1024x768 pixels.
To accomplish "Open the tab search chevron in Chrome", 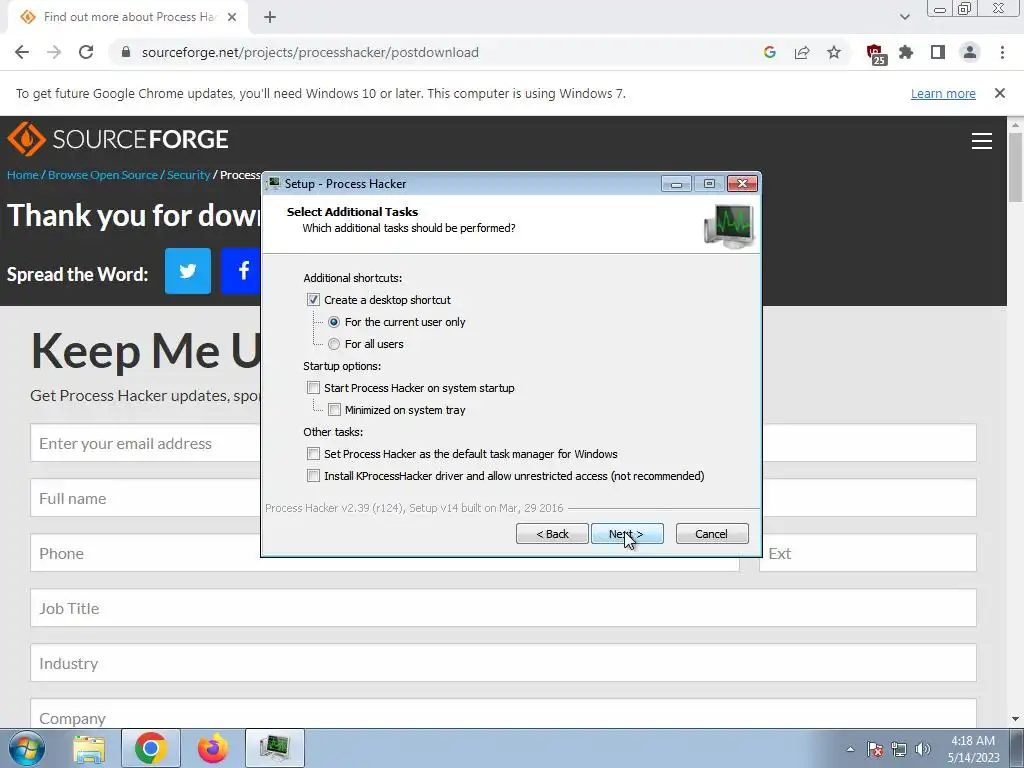I will click(x=904, y=17).
